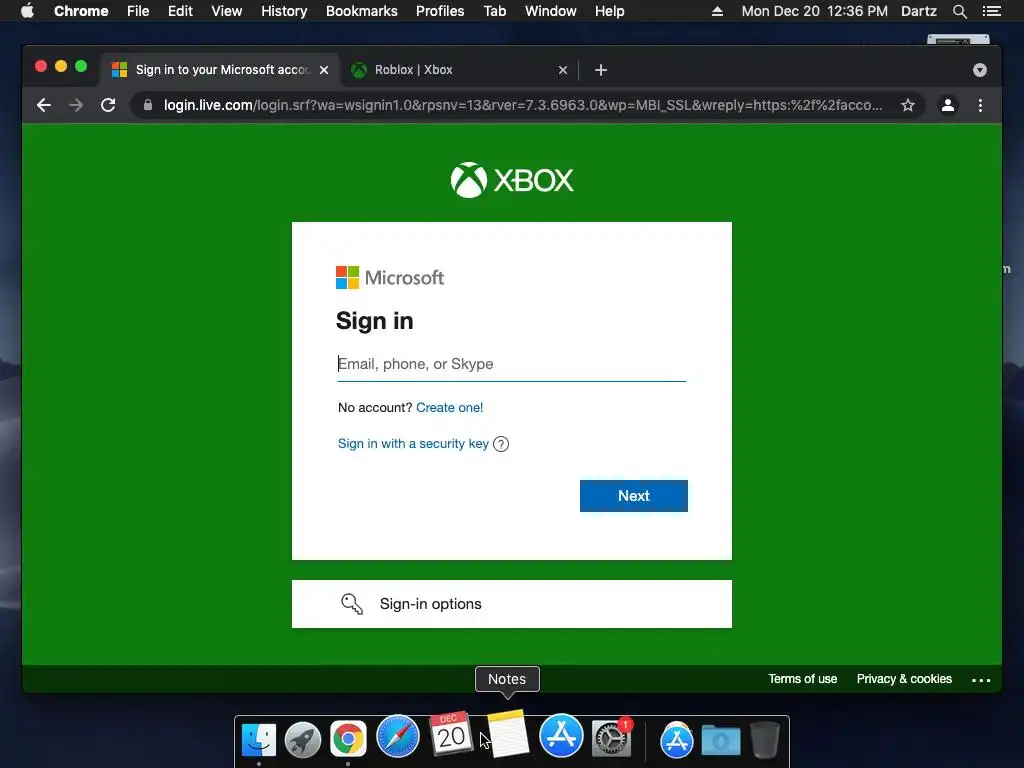Image resolution: width=1024 pixels, height=768 pixels.
Task: Open the File menu
Action: pyautogui.click(x=138, y=10)
